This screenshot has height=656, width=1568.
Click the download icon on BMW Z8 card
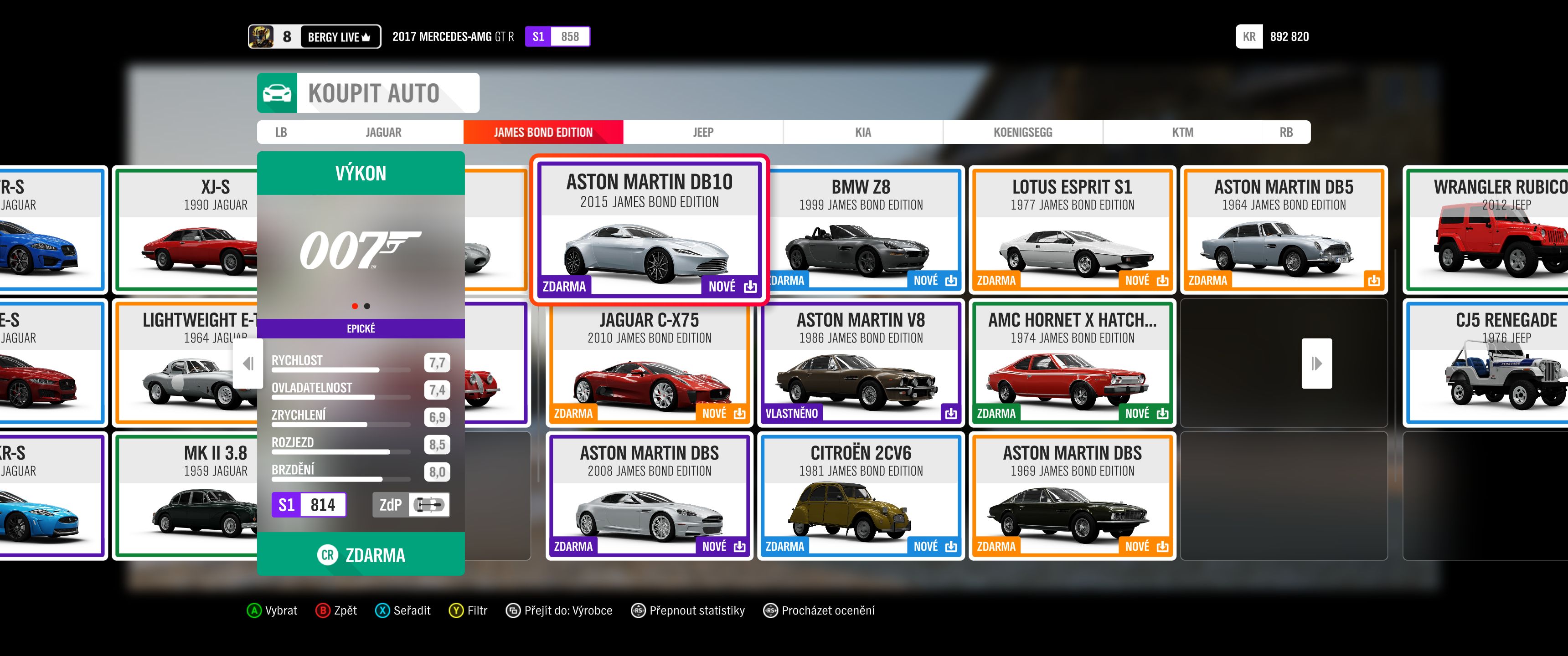[x=951, y=281]
